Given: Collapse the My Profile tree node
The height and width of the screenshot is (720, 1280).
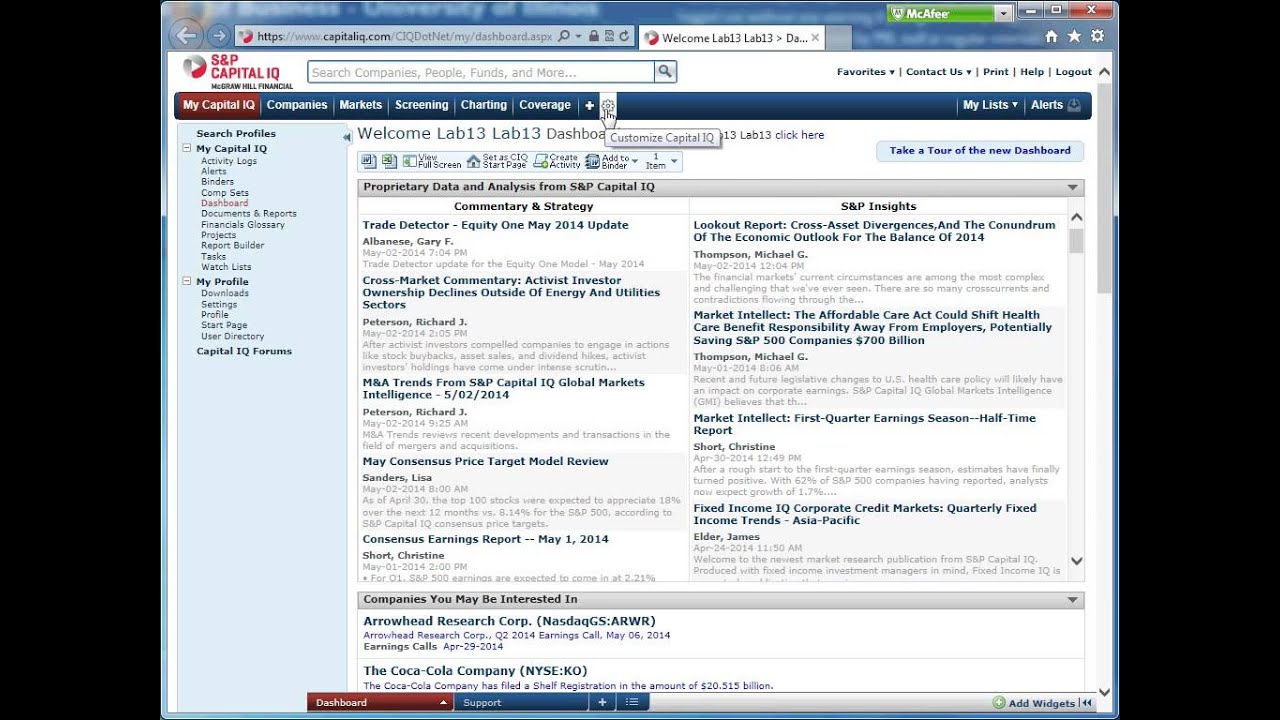Looking at the screenshot, I should (x=186, y=281).
